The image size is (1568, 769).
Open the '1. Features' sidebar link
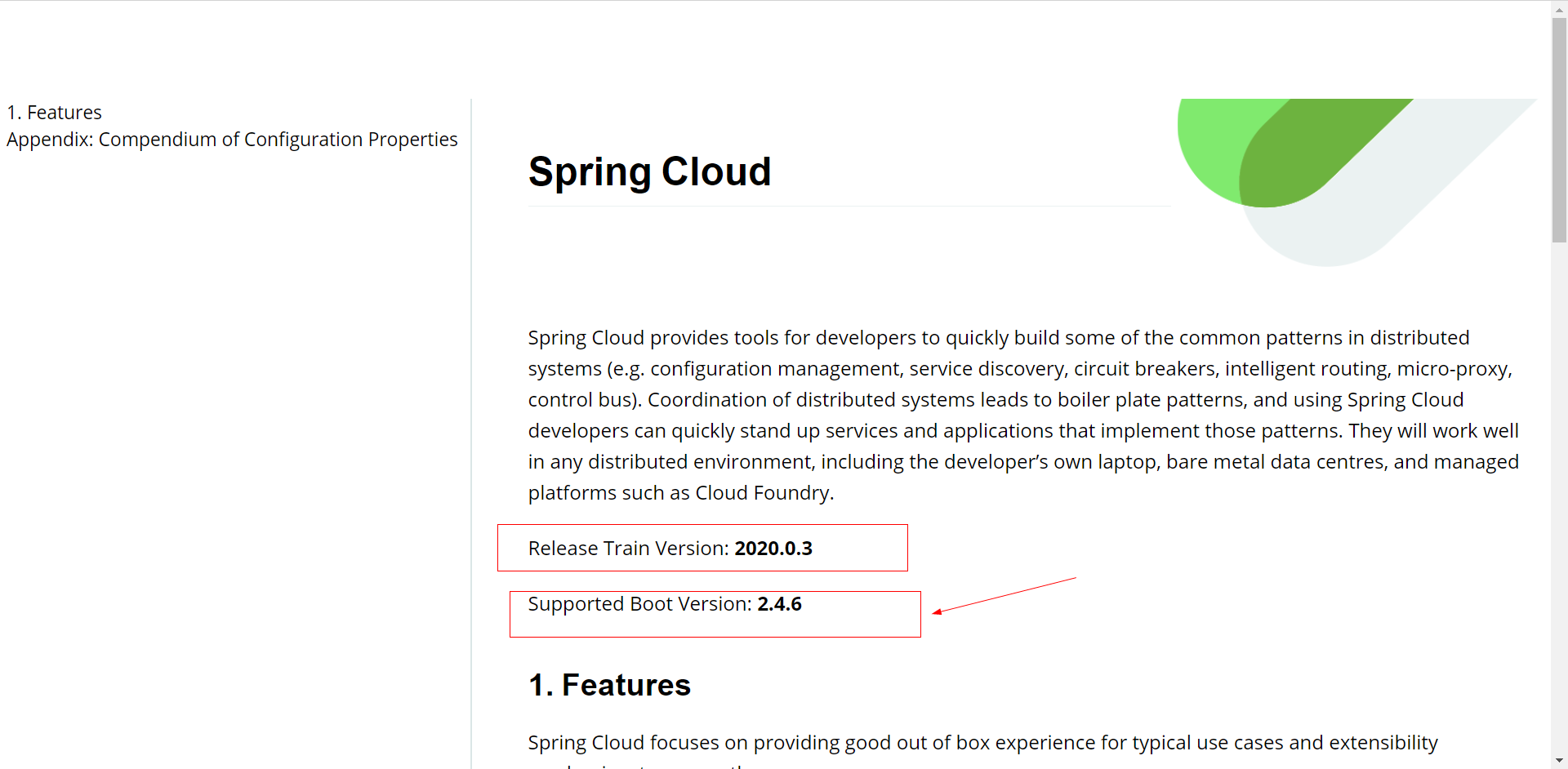coord(54,112)
